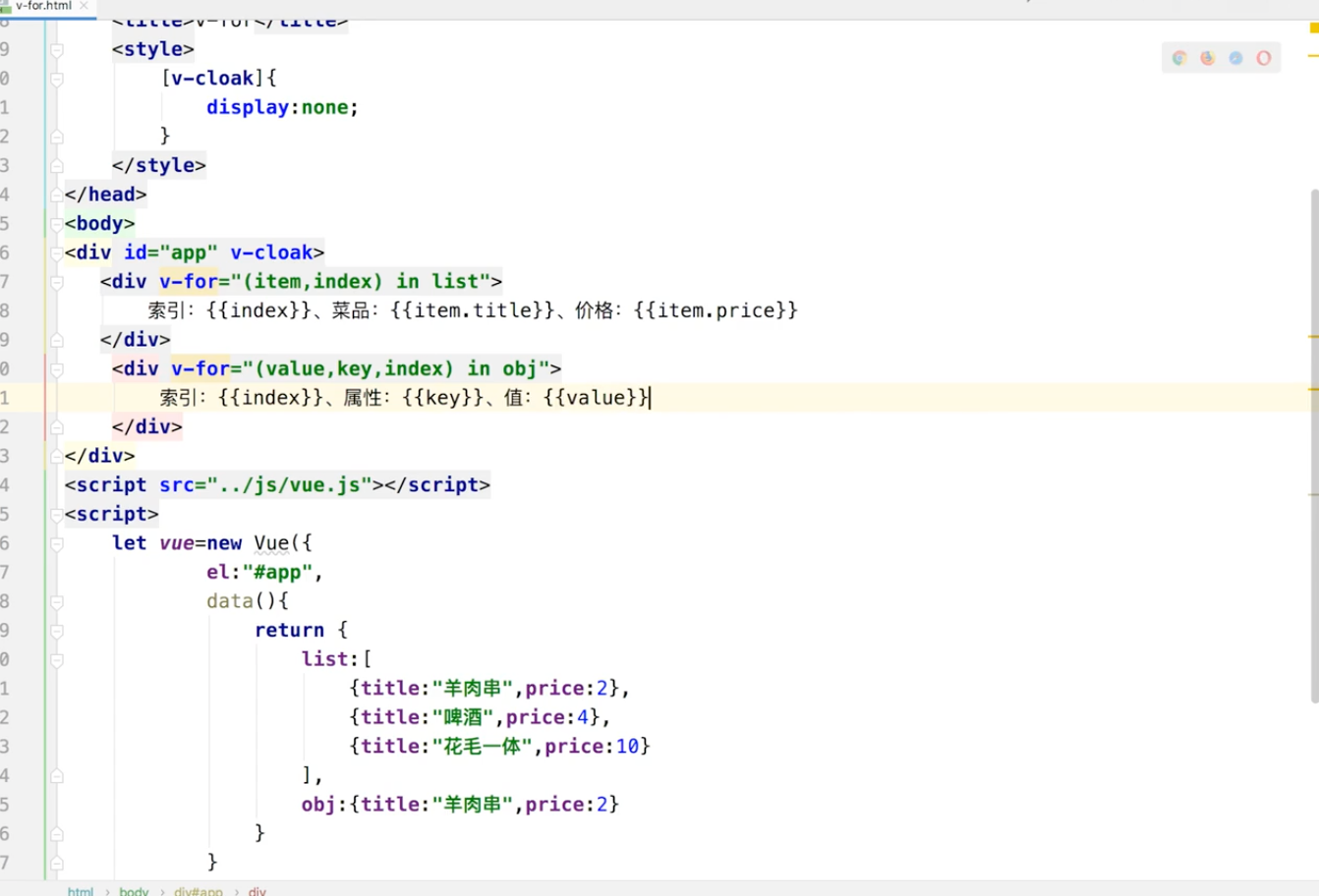This screenshot has width=1319, height=896.
Task: Select the last div breadcrumb item
Action: tap(258, 891)
